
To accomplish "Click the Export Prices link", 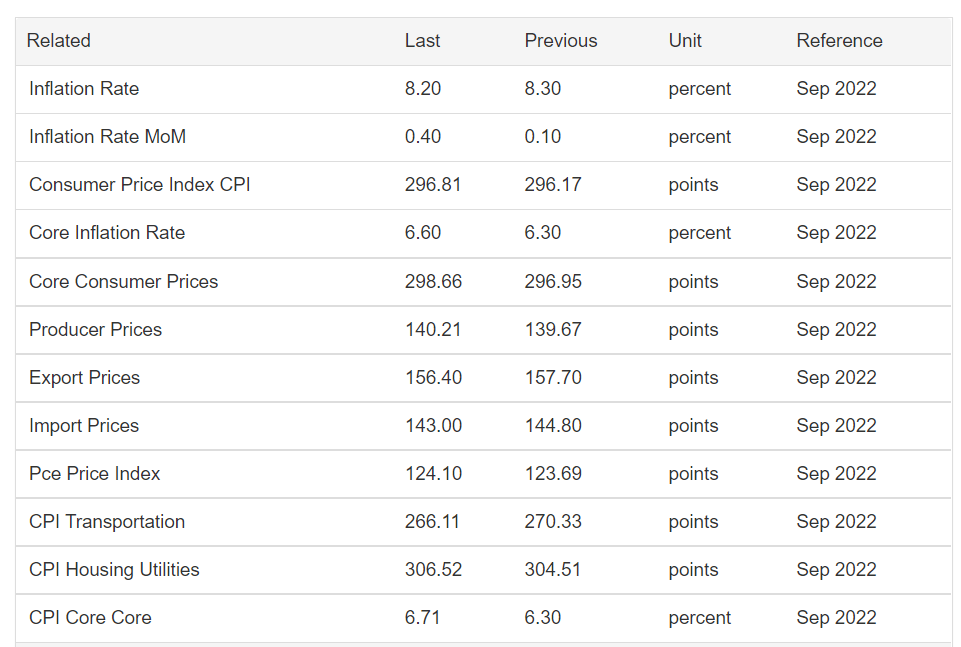I will (x=85, y=377).
